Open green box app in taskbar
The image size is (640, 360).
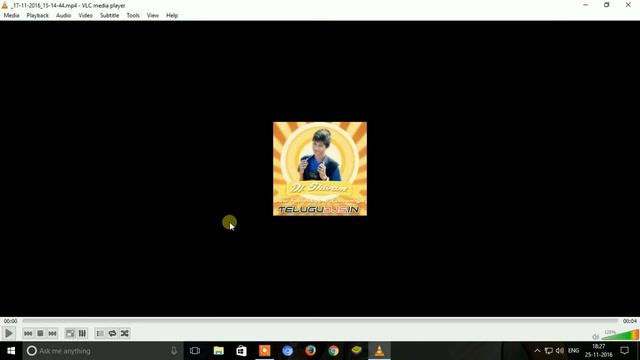coord(356,351)
